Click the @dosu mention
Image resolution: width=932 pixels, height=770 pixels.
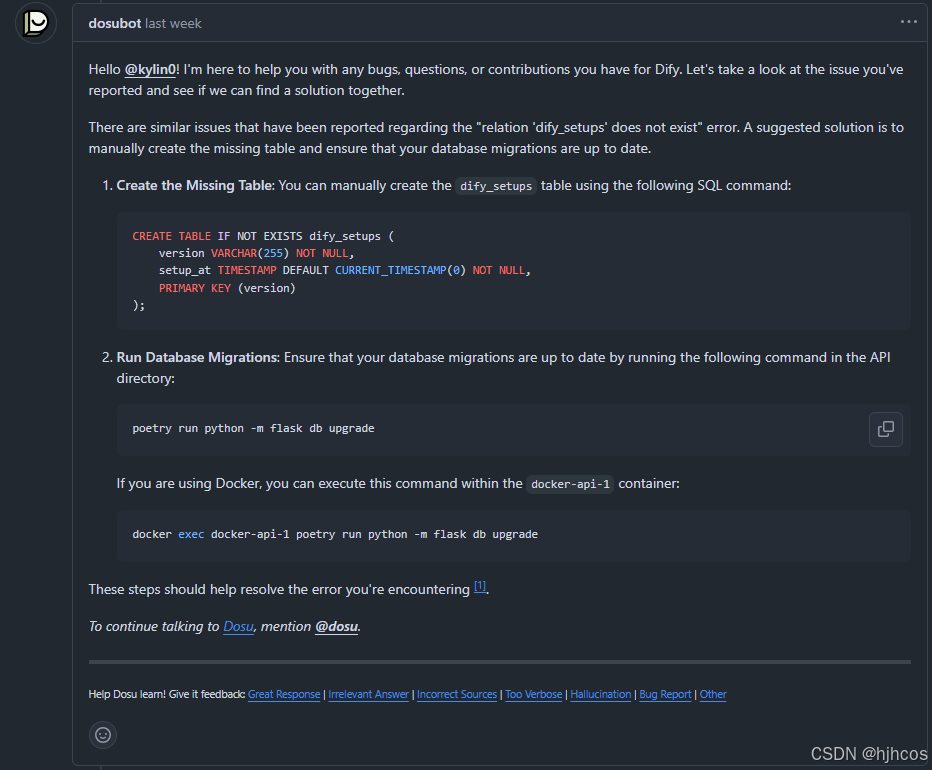(x=336, y=627)
